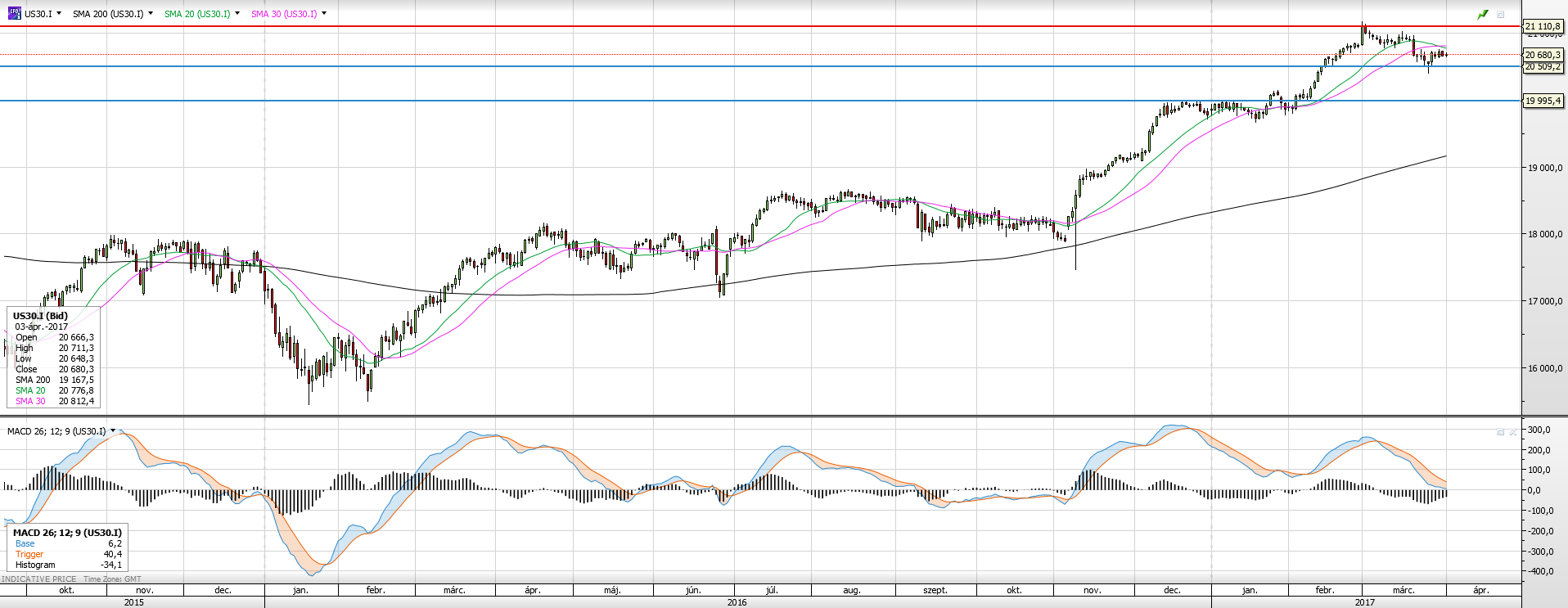Image resolution: width=1568 pixels, height=608 pixels.
Task: Click the green SMA 20 value row
Action: point(54,390)
